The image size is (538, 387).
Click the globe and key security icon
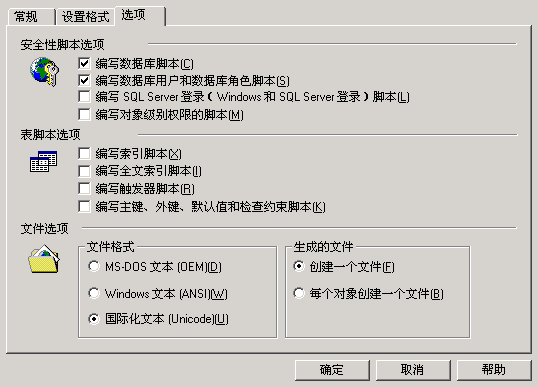44,71
